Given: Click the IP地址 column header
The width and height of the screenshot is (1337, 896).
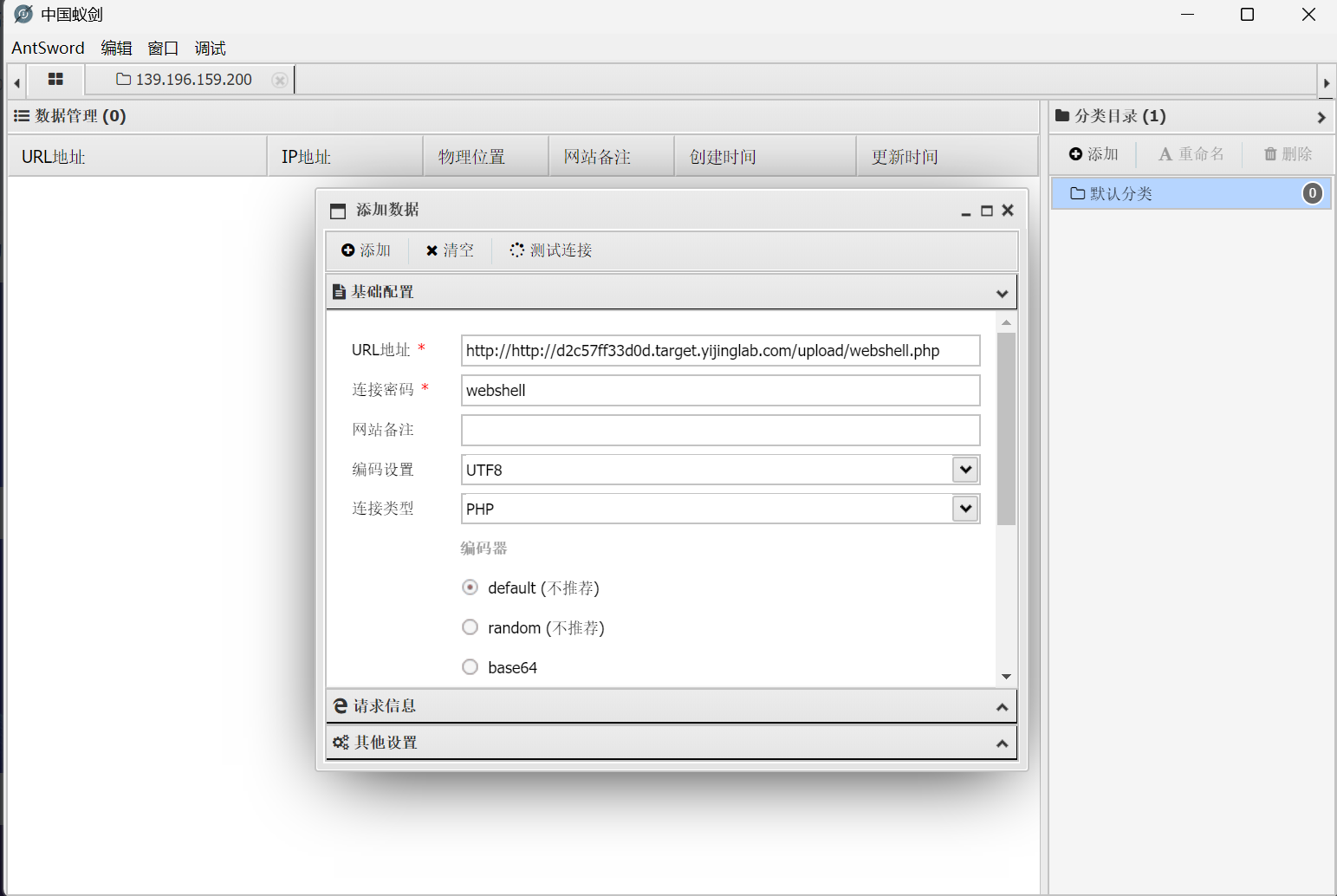Looking at the screenshot, I should coord(345,157).
